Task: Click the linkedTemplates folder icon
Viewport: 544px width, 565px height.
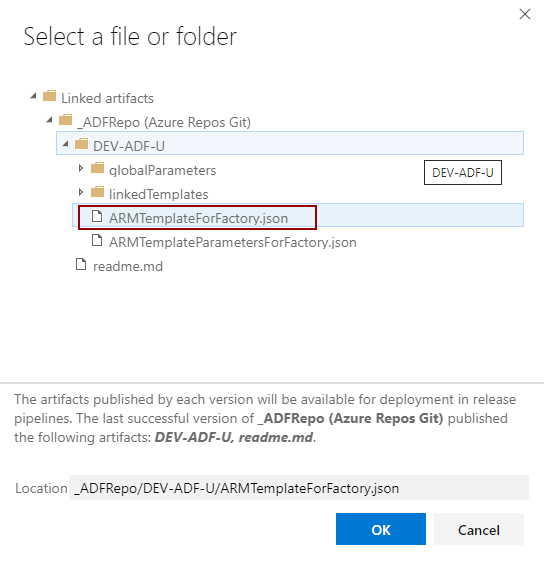Action: [x=97, y=192]
